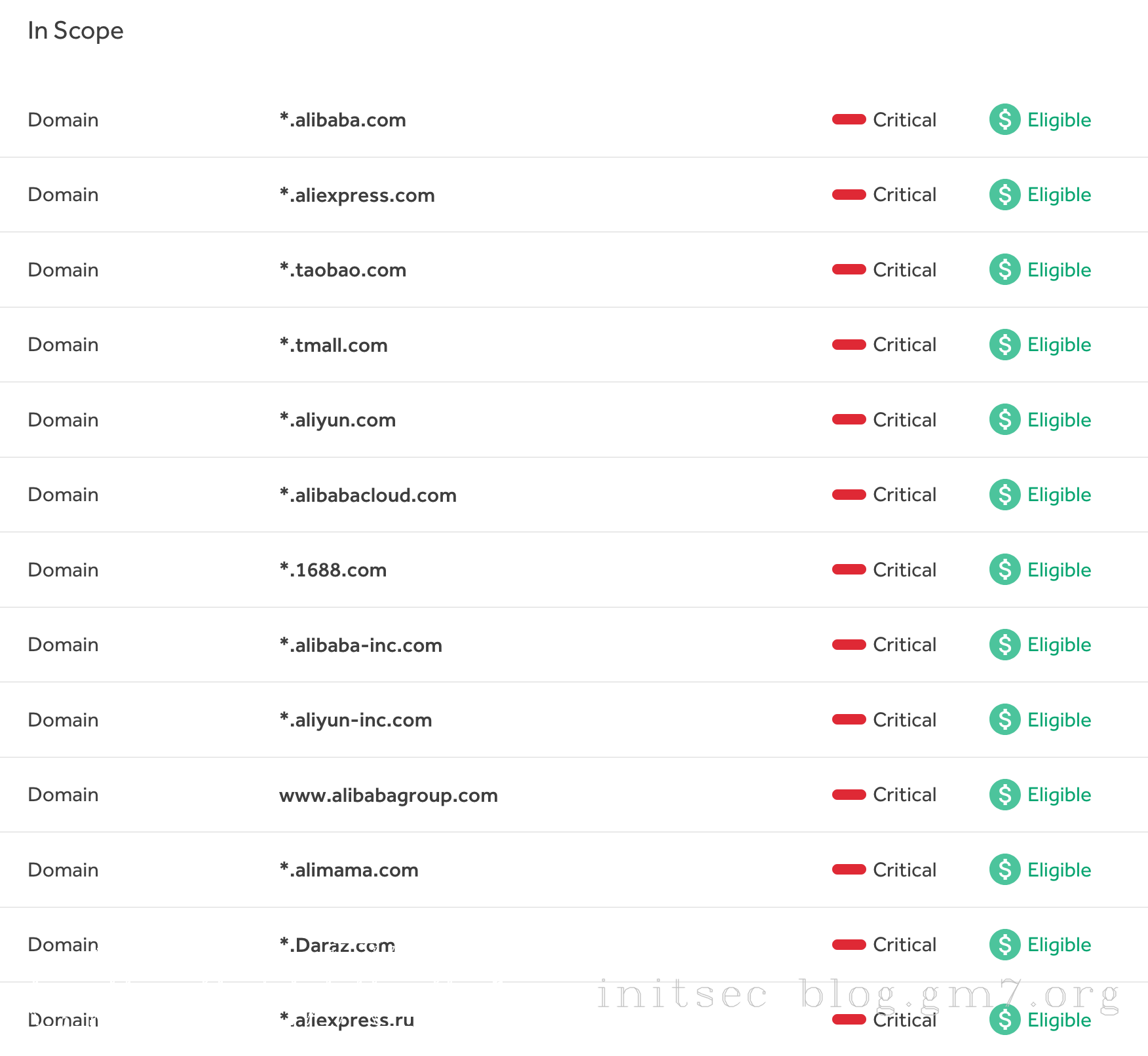
Task: Click the dollar icon for www.alibabagroup.com
Action: pos(1004,795)
